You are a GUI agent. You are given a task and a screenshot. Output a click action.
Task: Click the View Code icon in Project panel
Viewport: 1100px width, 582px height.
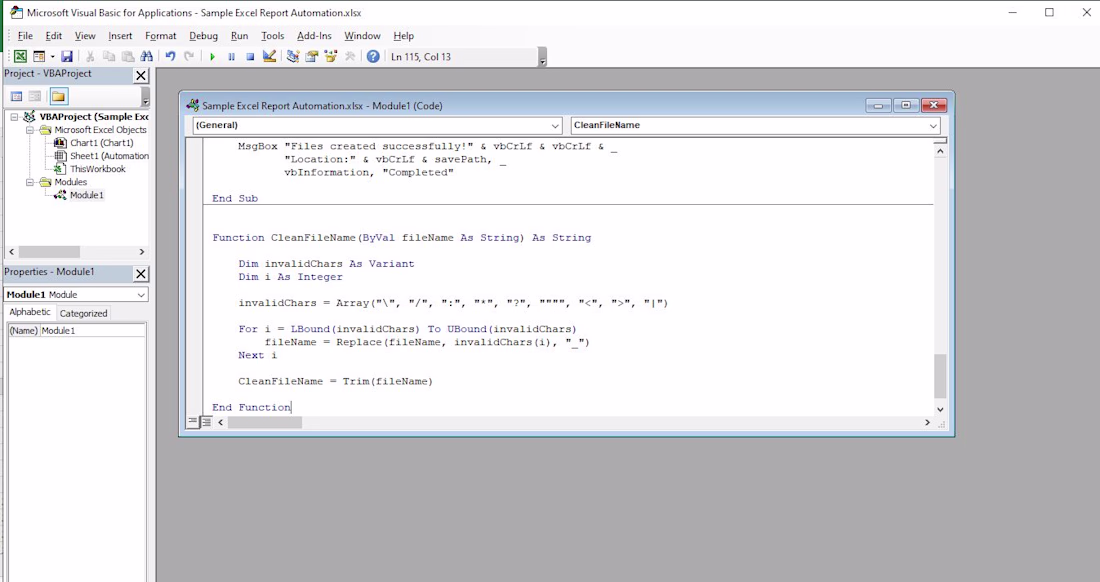click(17, 96)
